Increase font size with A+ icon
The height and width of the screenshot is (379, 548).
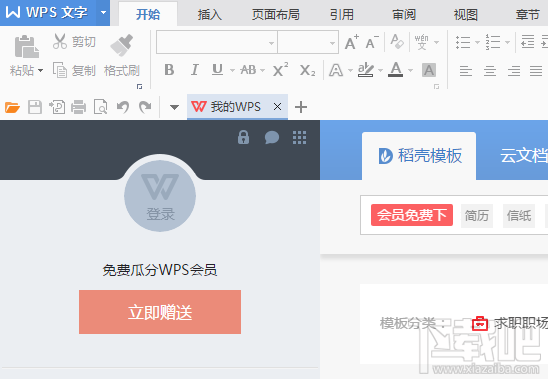pos(352,42)
